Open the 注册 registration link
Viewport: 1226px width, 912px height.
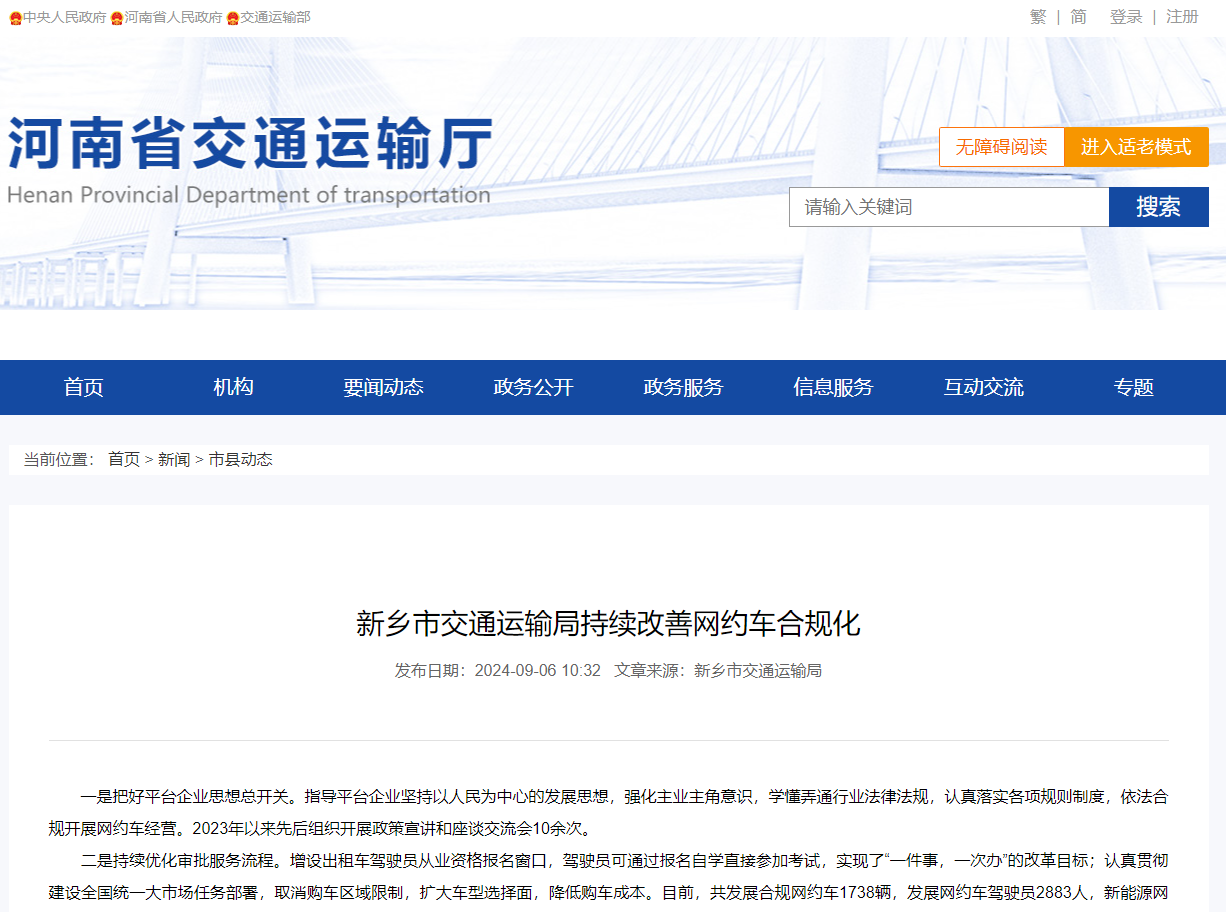coord(1182,17)
